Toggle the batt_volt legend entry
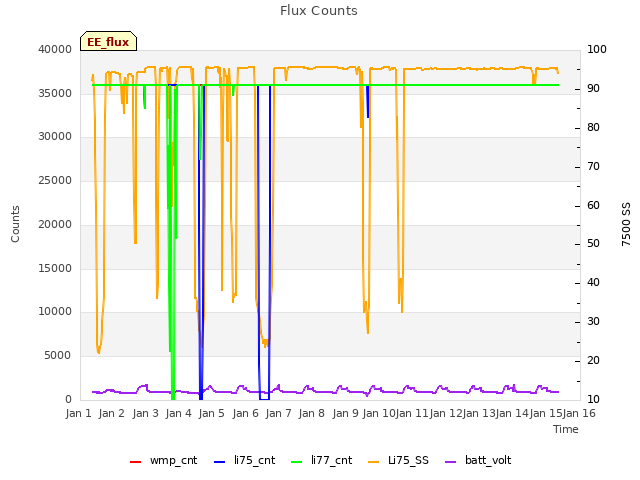This screenshot has width=640, height=480. click(478, 460)
